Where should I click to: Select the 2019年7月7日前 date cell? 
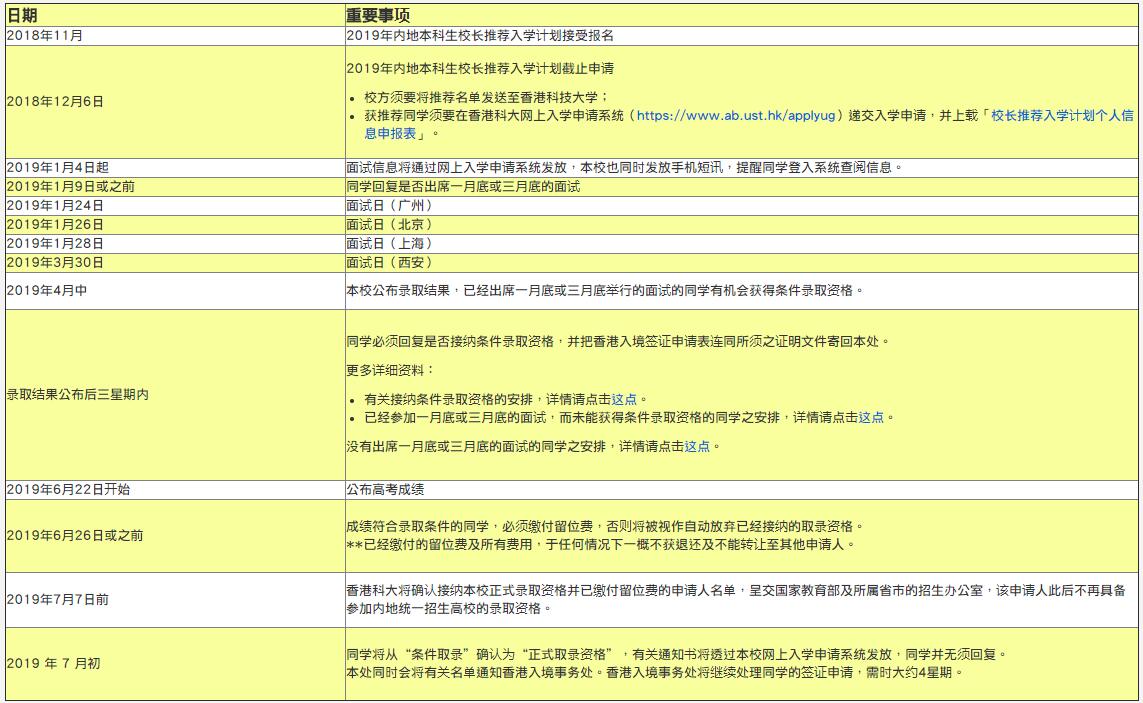pos(58,599)
